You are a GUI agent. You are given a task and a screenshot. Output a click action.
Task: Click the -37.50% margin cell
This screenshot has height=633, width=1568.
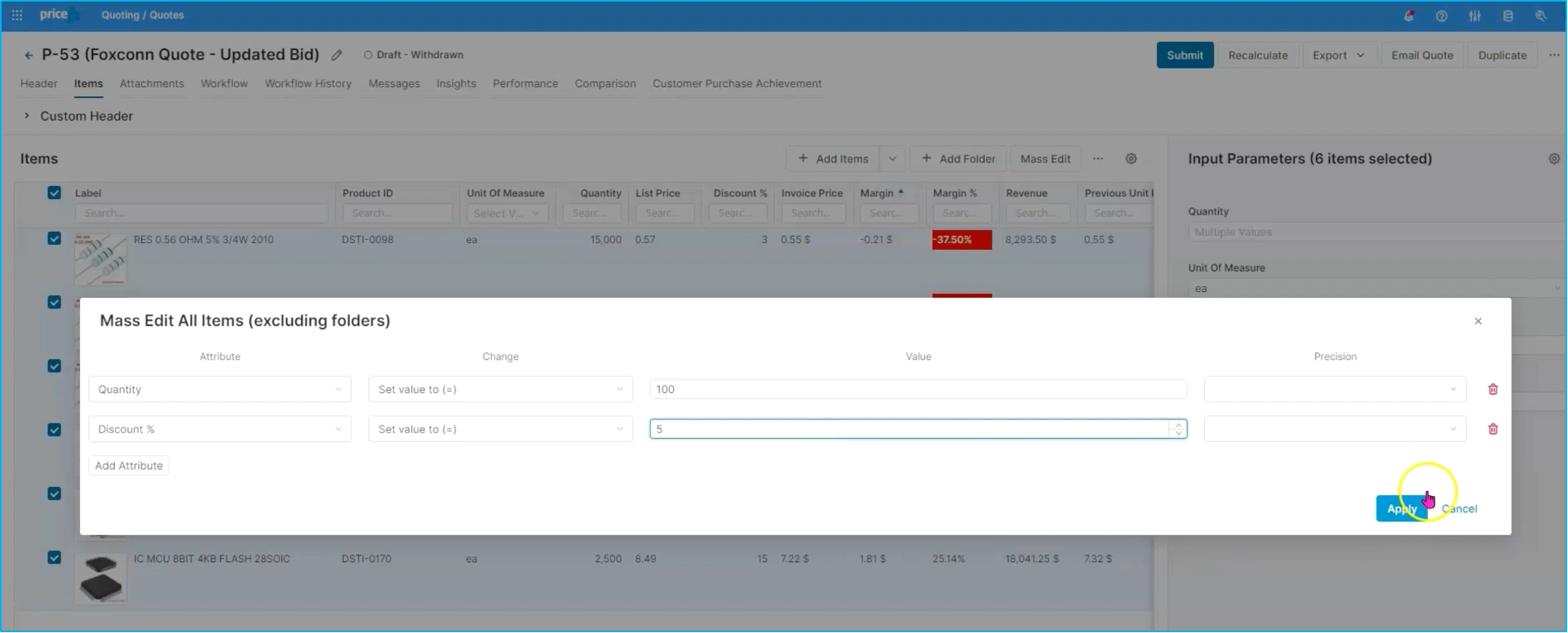tap(962, 239)
